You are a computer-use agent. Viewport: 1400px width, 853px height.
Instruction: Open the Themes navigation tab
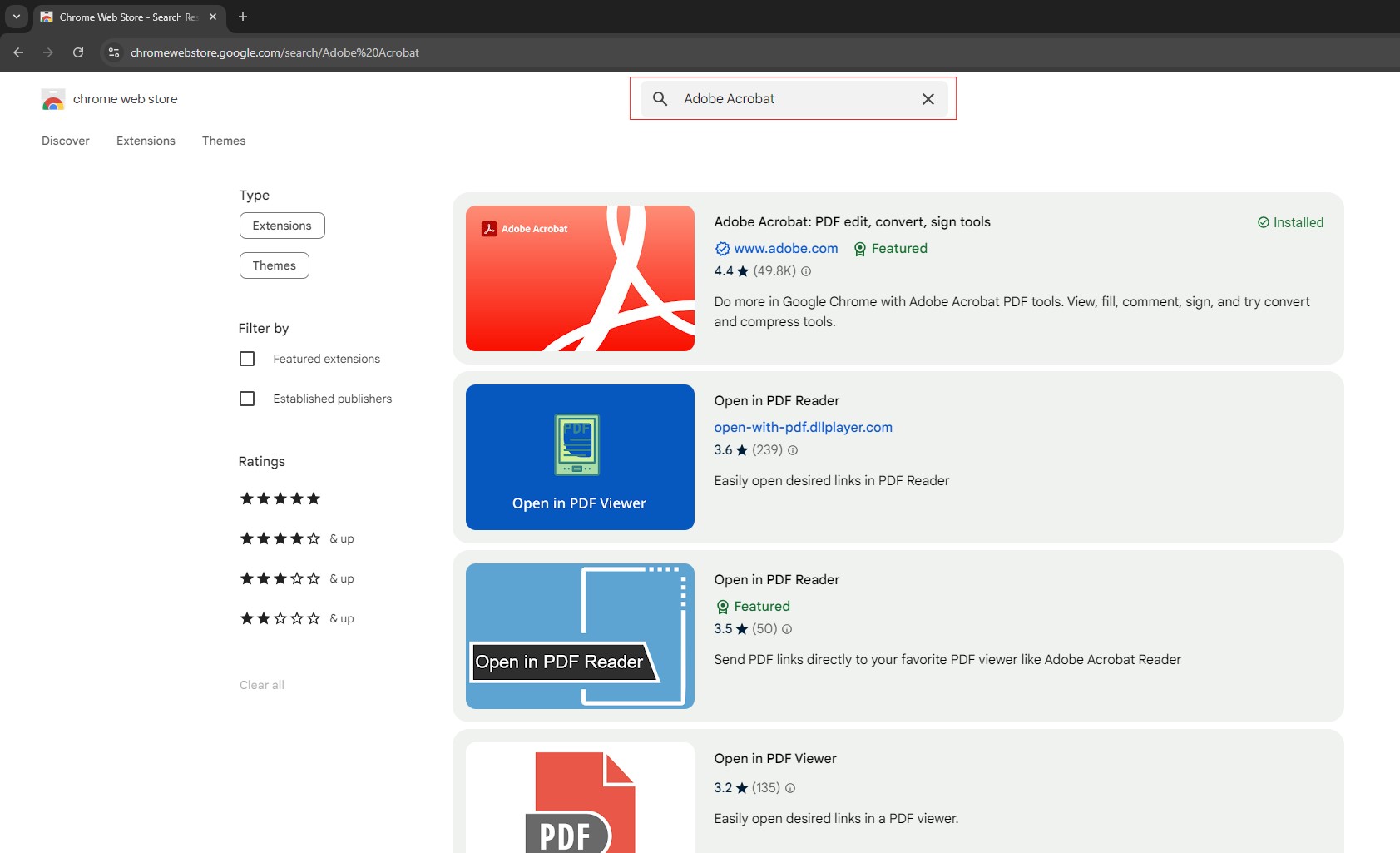point(224,141)
